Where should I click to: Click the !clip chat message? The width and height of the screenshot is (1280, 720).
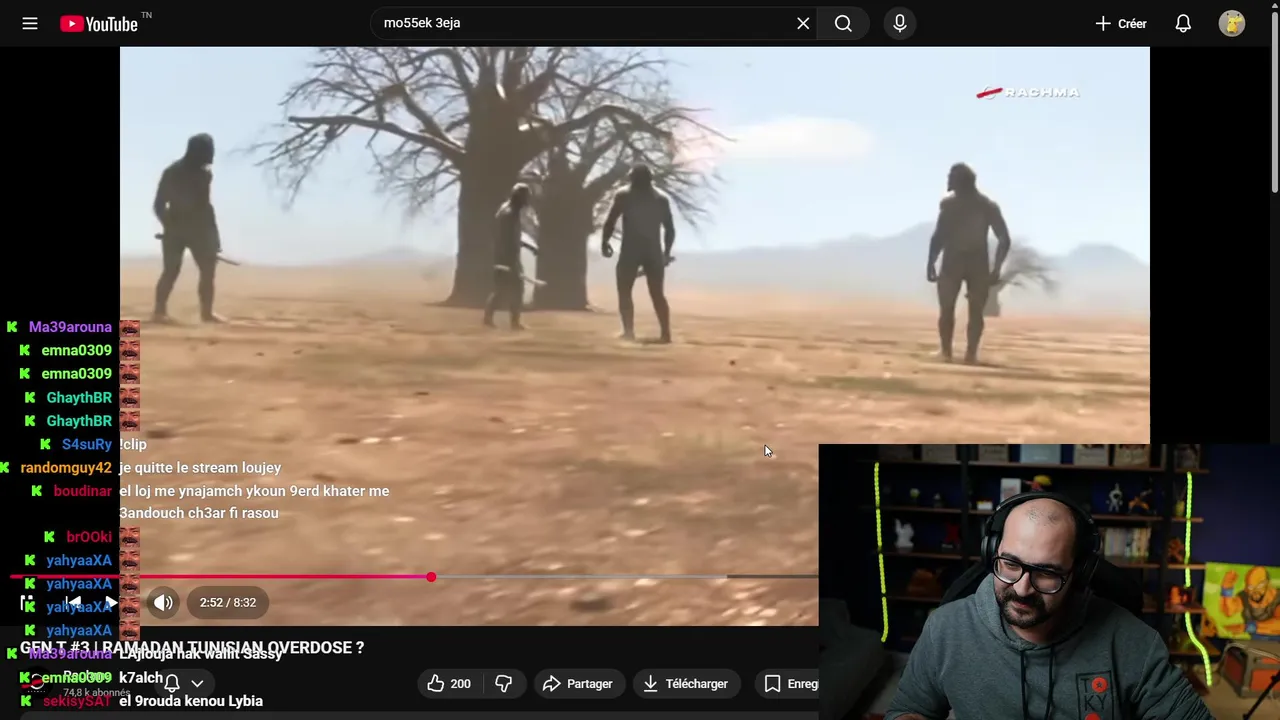(133, 444)
